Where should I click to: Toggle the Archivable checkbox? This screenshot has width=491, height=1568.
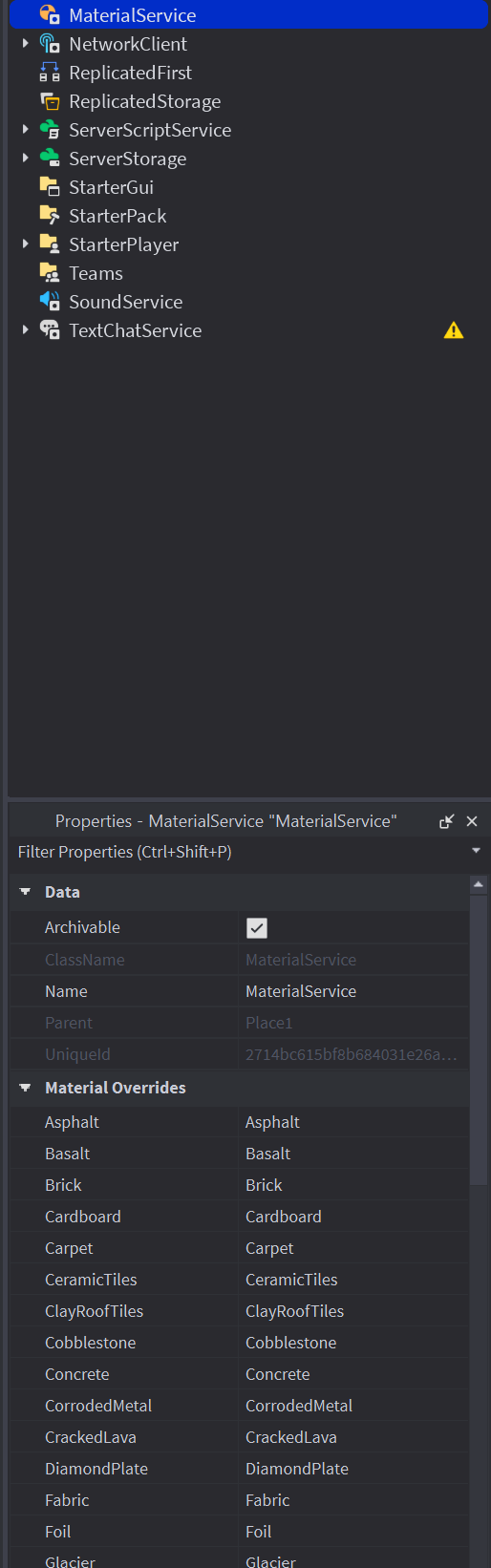tap(257, 927)
